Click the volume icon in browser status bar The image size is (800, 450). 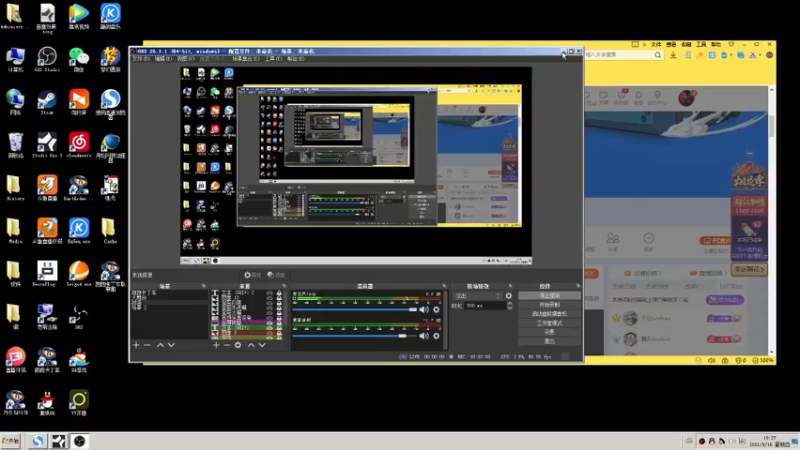click(x=712, y=360)
